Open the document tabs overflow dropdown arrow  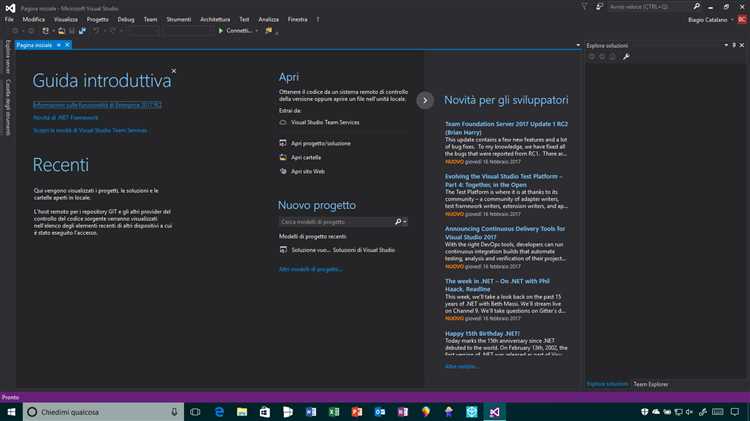click(x=578, y=45)
